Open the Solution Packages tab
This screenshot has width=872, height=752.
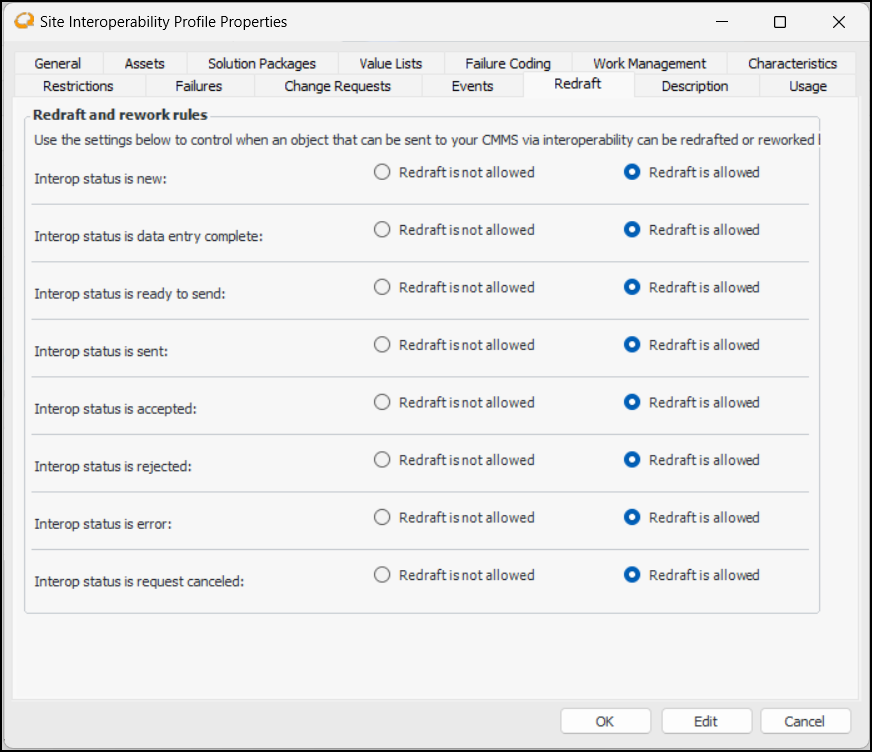[261, 63]
